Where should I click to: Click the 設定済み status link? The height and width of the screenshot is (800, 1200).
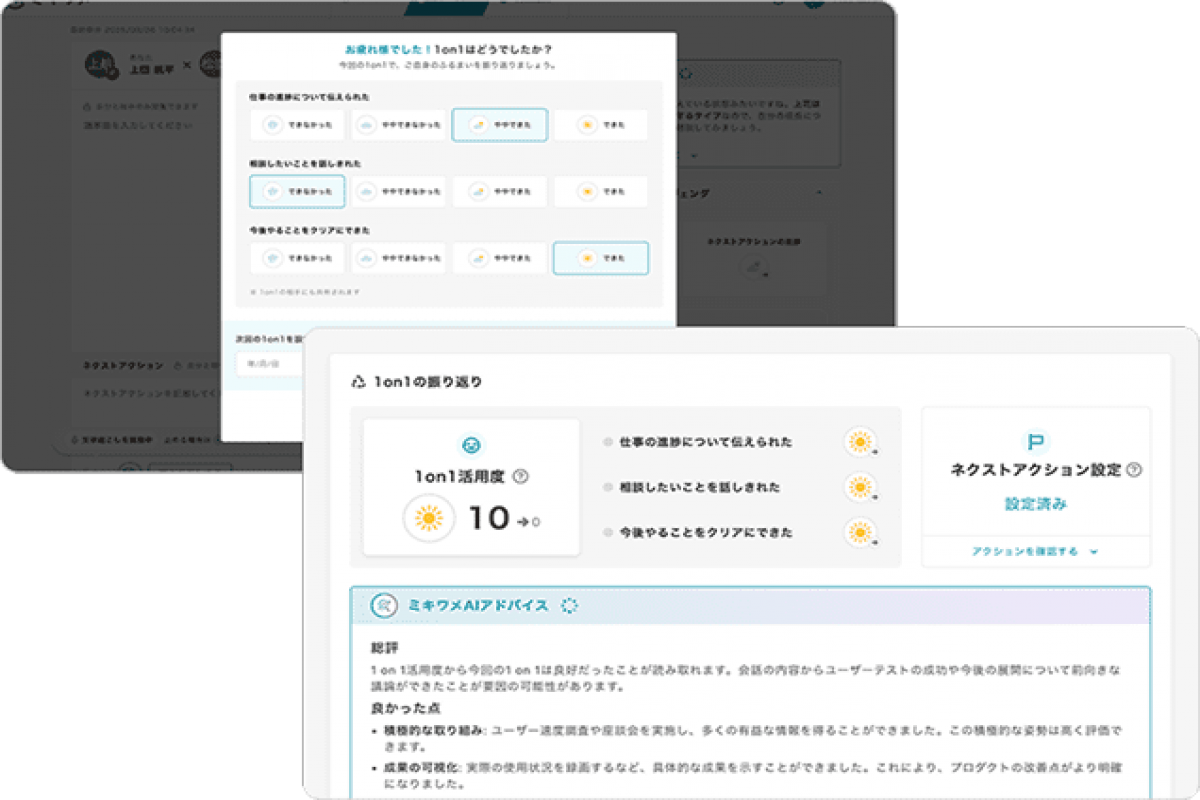point(1035,504)
